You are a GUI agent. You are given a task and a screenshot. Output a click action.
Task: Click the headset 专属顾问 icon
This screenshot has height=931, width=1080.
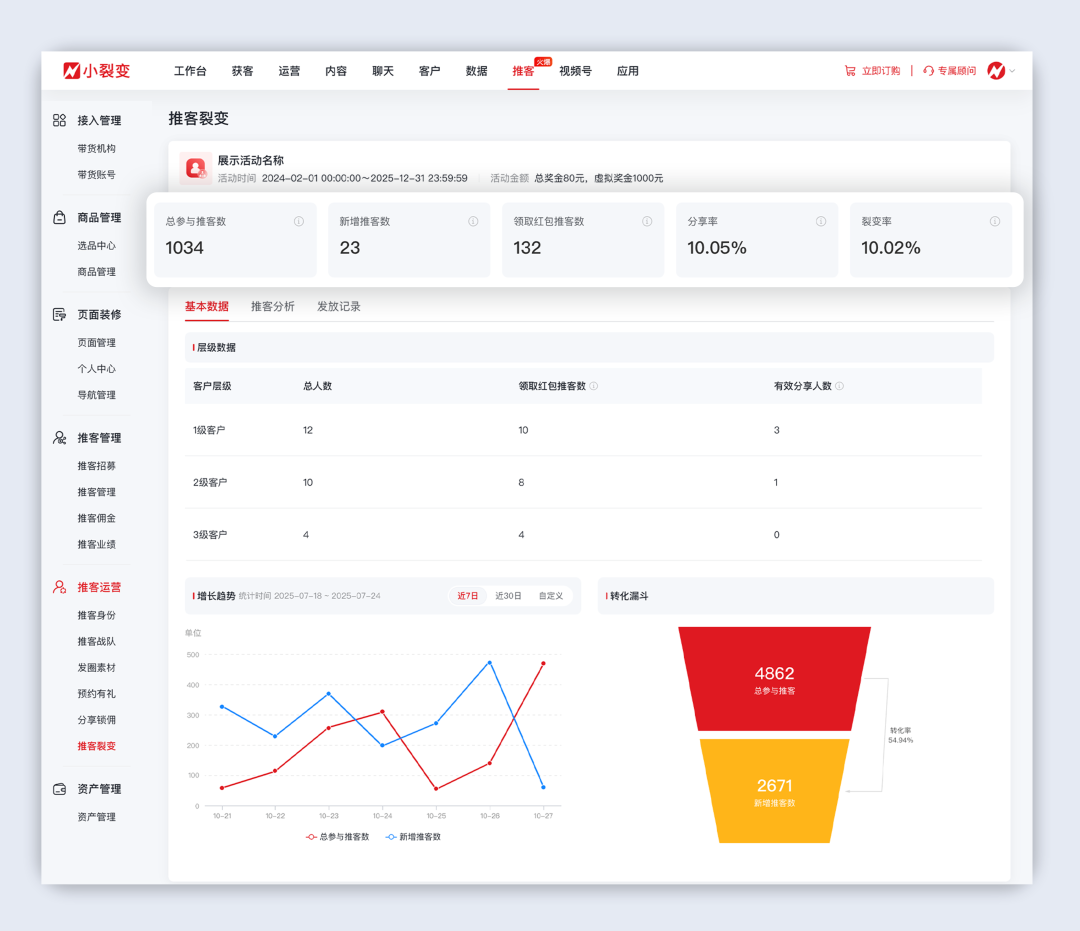tap(928, 71)
